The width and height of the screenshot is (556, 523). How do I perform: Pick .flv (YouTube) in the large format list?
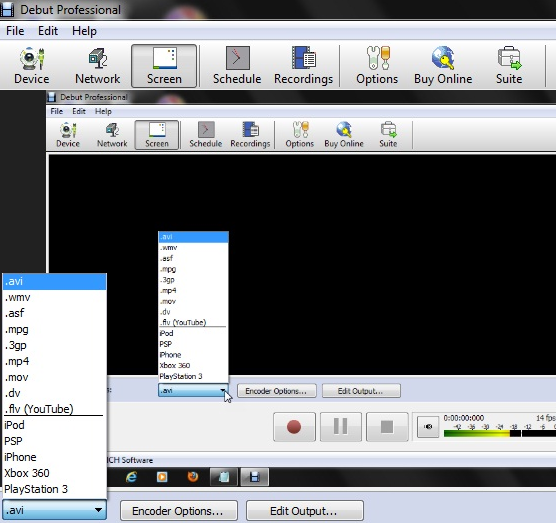click(x=54, y=409)
